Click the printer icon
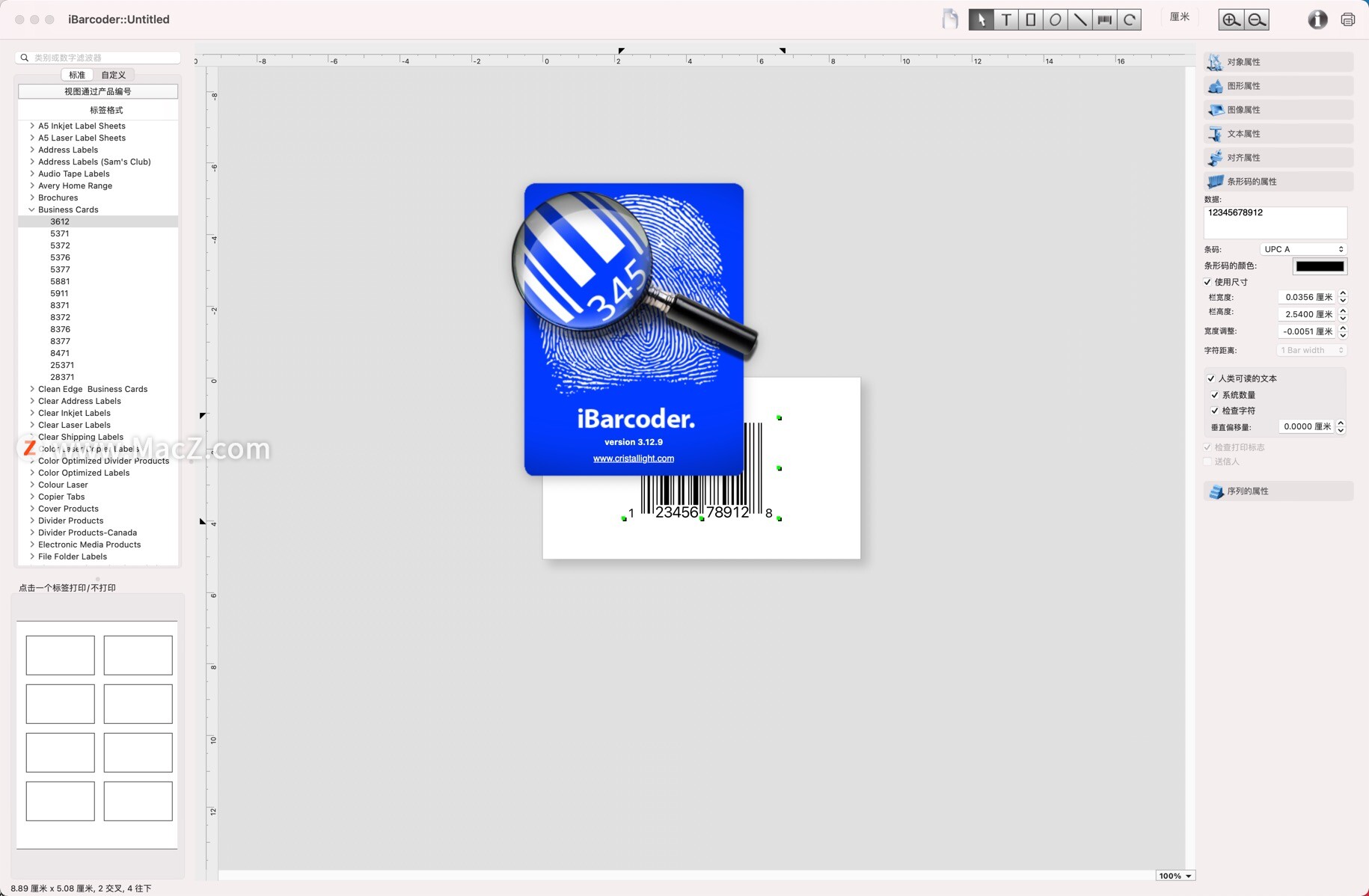 [1348, 20]
